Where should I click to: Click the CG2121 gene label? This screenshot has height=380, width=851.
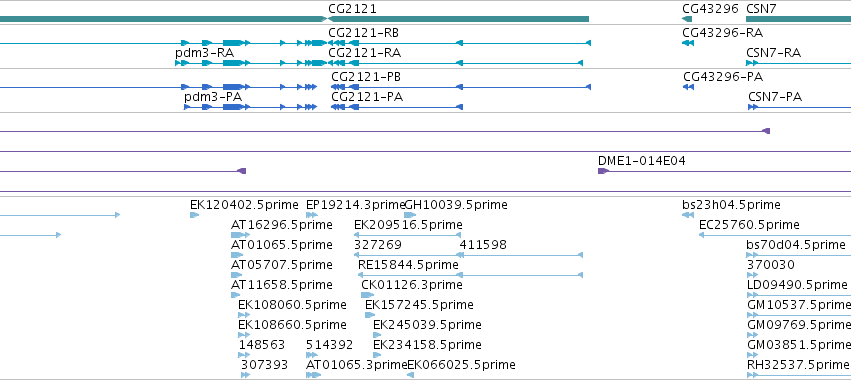point(352,9)
